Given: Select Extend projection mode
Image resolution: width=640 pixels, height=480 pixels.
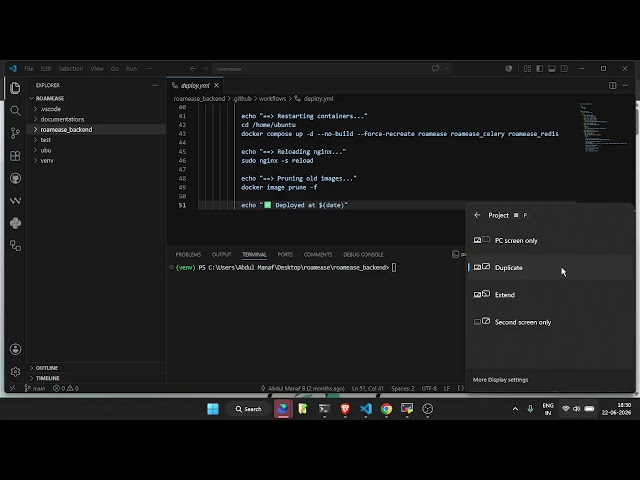Looking at the screenshot, I should (x=550, y=295).
